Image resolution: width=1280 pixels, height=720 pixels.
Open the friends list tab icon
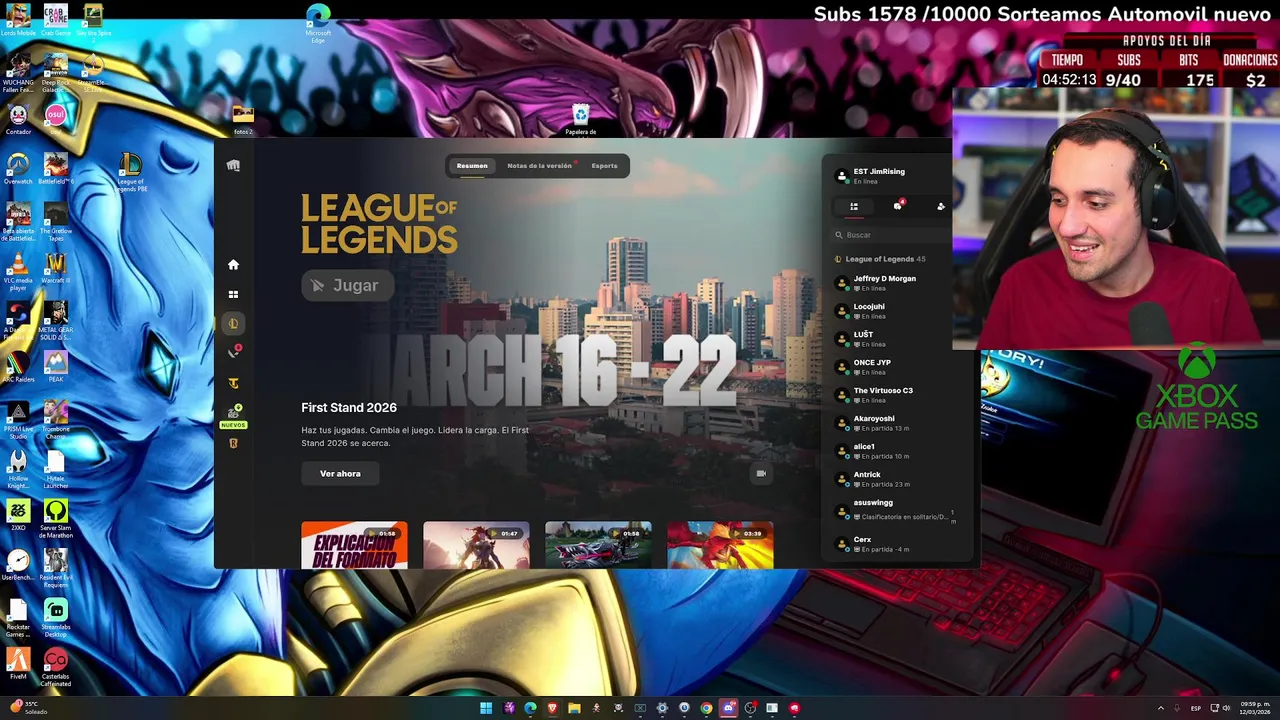pyautogui.click(x=854, y=207)
